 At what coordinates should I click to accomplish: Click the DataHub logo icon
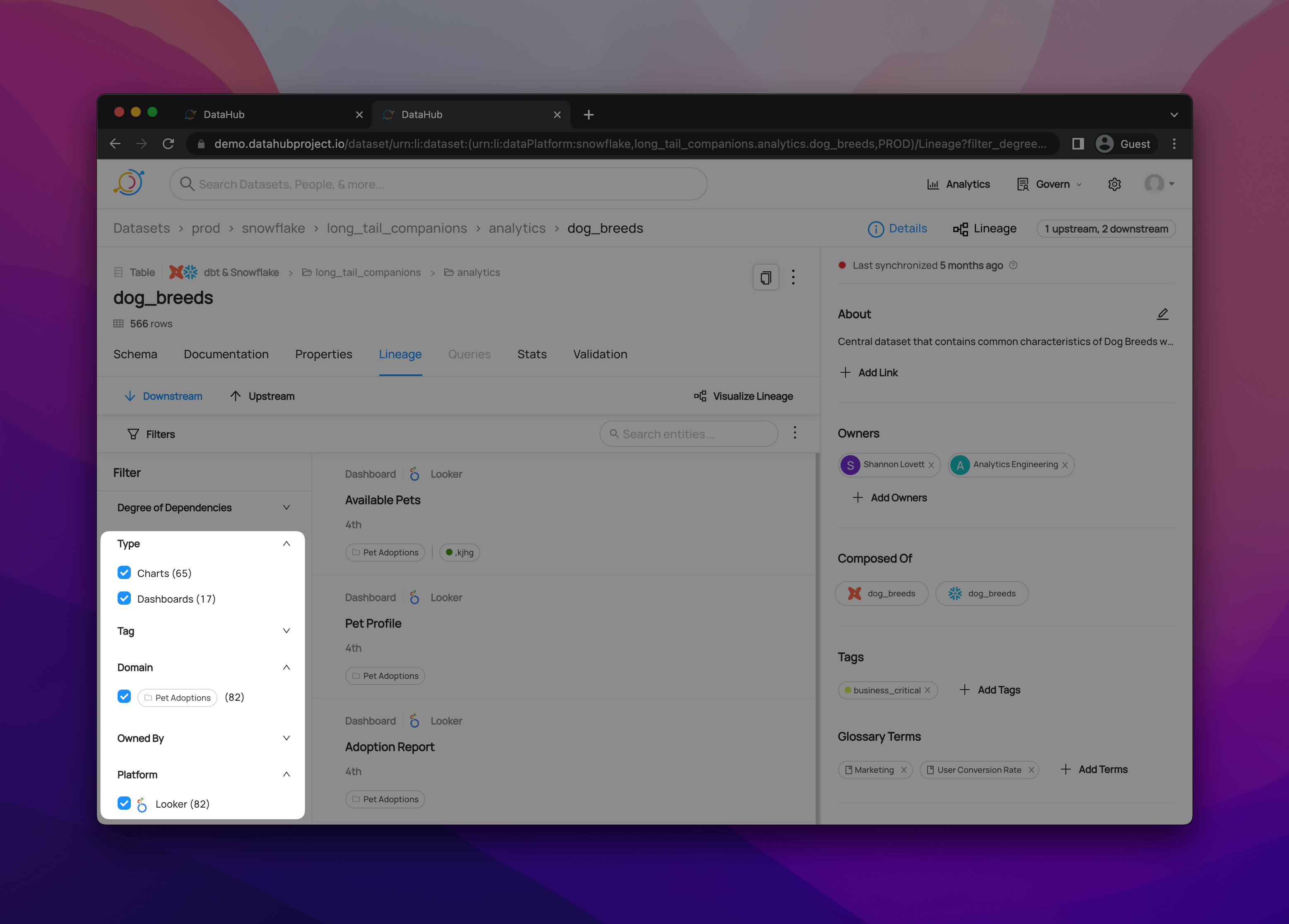(x=129, y=183)
